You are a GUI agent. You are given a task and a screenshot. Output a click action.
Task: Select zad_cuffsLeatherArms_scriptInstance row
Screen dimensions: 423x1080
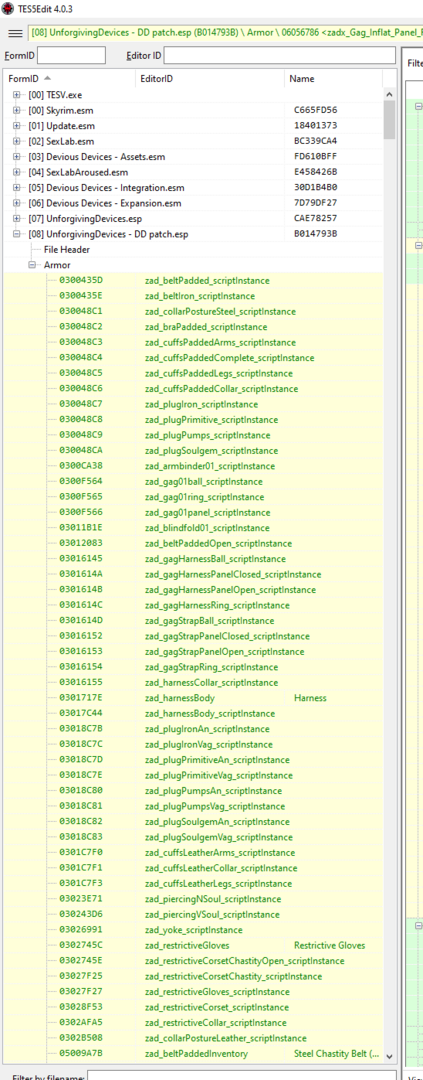click(x=193, y=853)
